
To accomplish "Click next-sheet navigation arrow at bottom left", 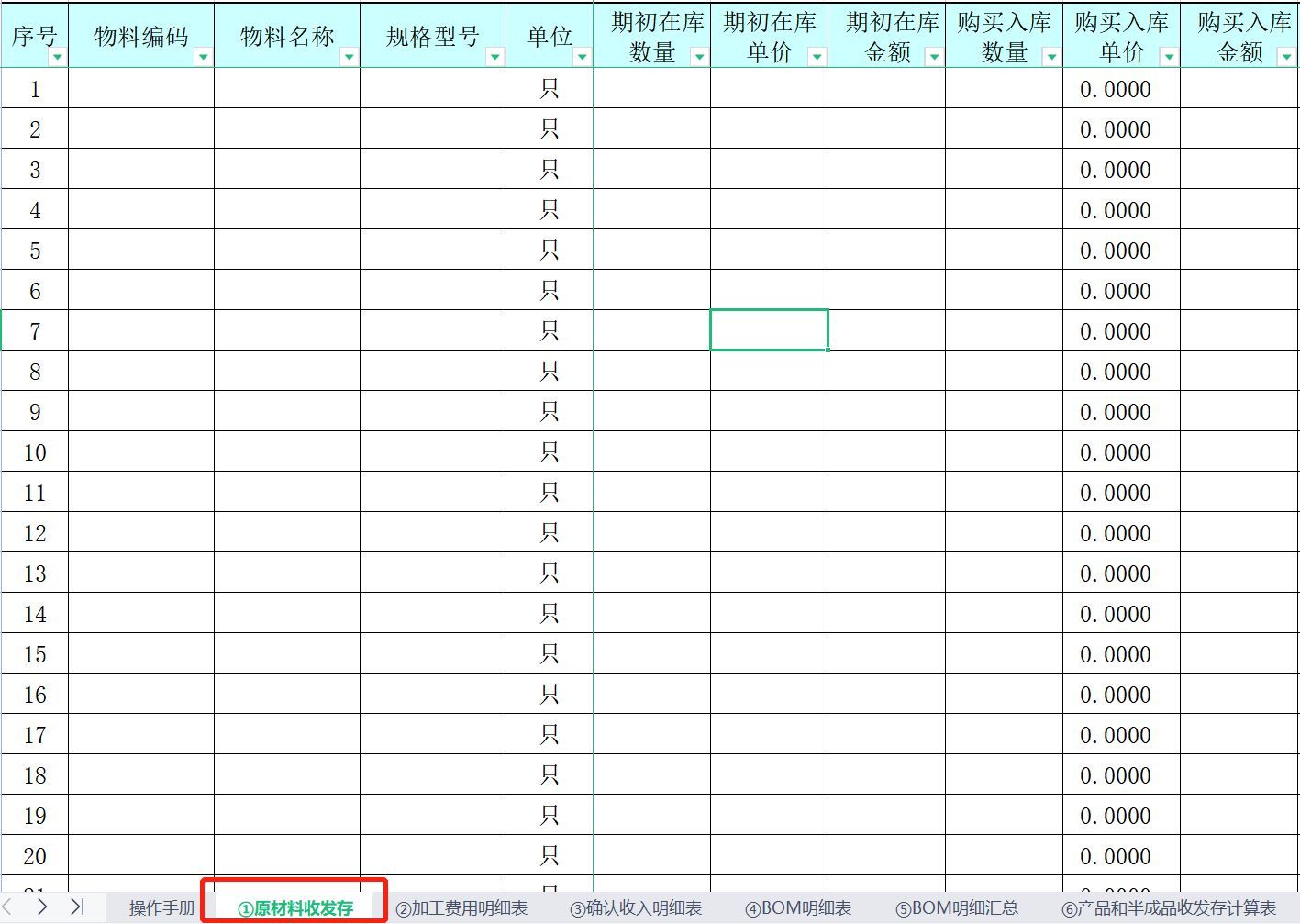I will click(x=44, y=907).
